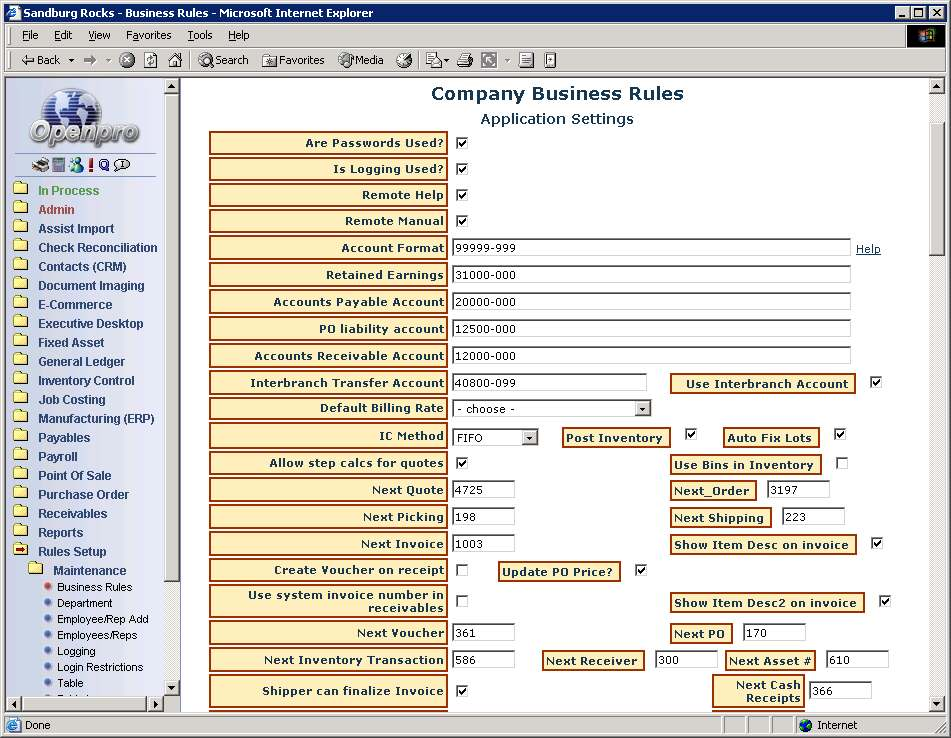Click the Retained Earnings input field
Screen dimensions: 951x738
click(650, 275)
